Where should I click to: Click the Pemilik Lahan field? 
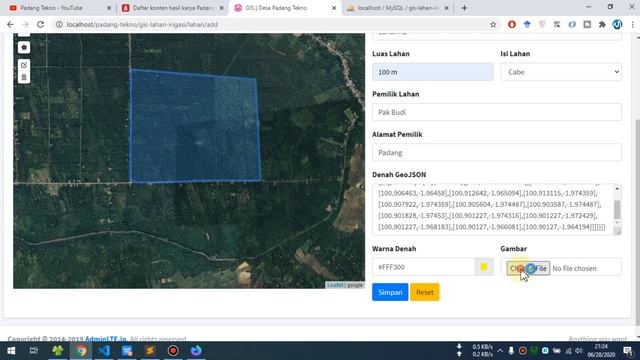(497, 112)
